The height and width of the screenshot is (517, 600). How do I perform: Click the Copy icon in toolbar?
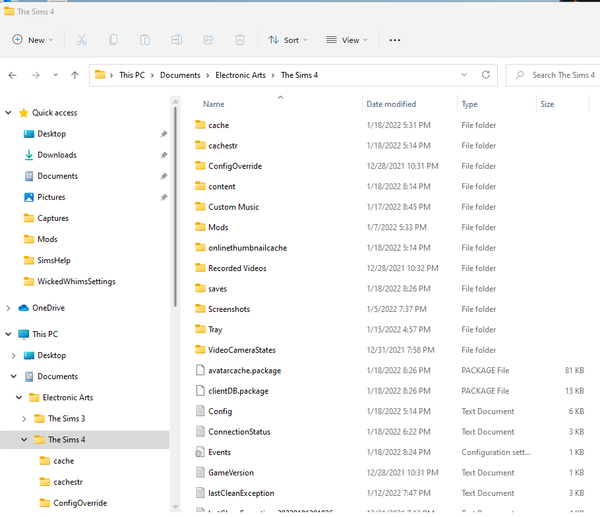113,40
